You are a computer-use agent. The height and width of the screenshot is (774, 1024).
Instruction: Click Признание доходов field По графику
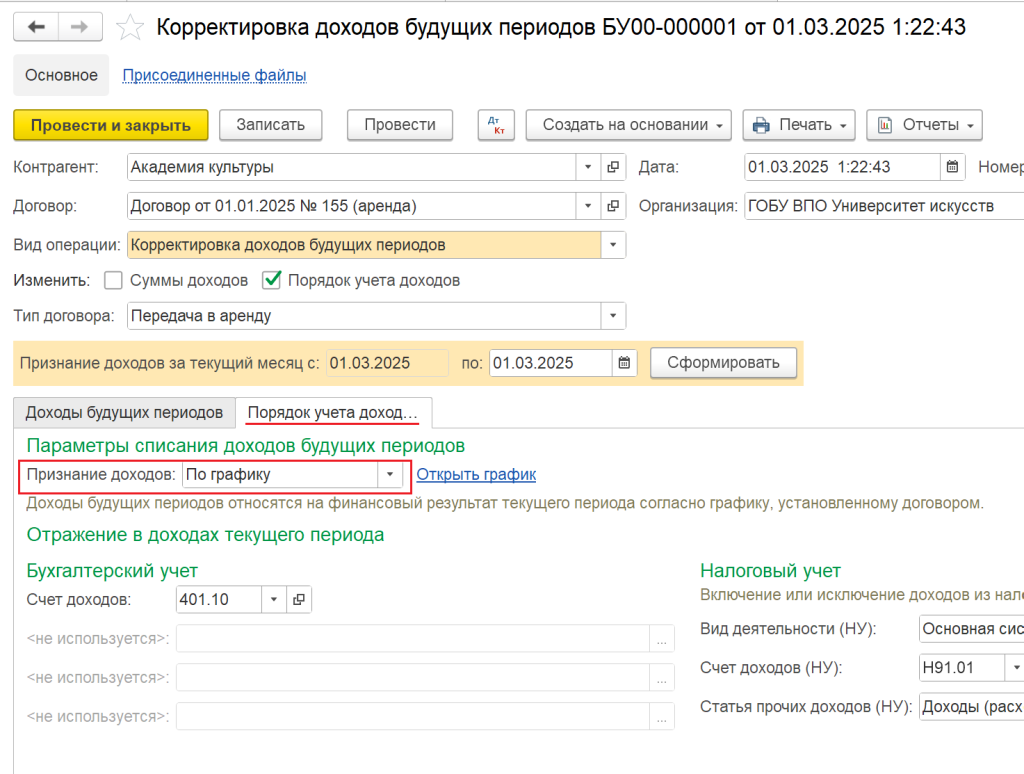click(281, 475)
